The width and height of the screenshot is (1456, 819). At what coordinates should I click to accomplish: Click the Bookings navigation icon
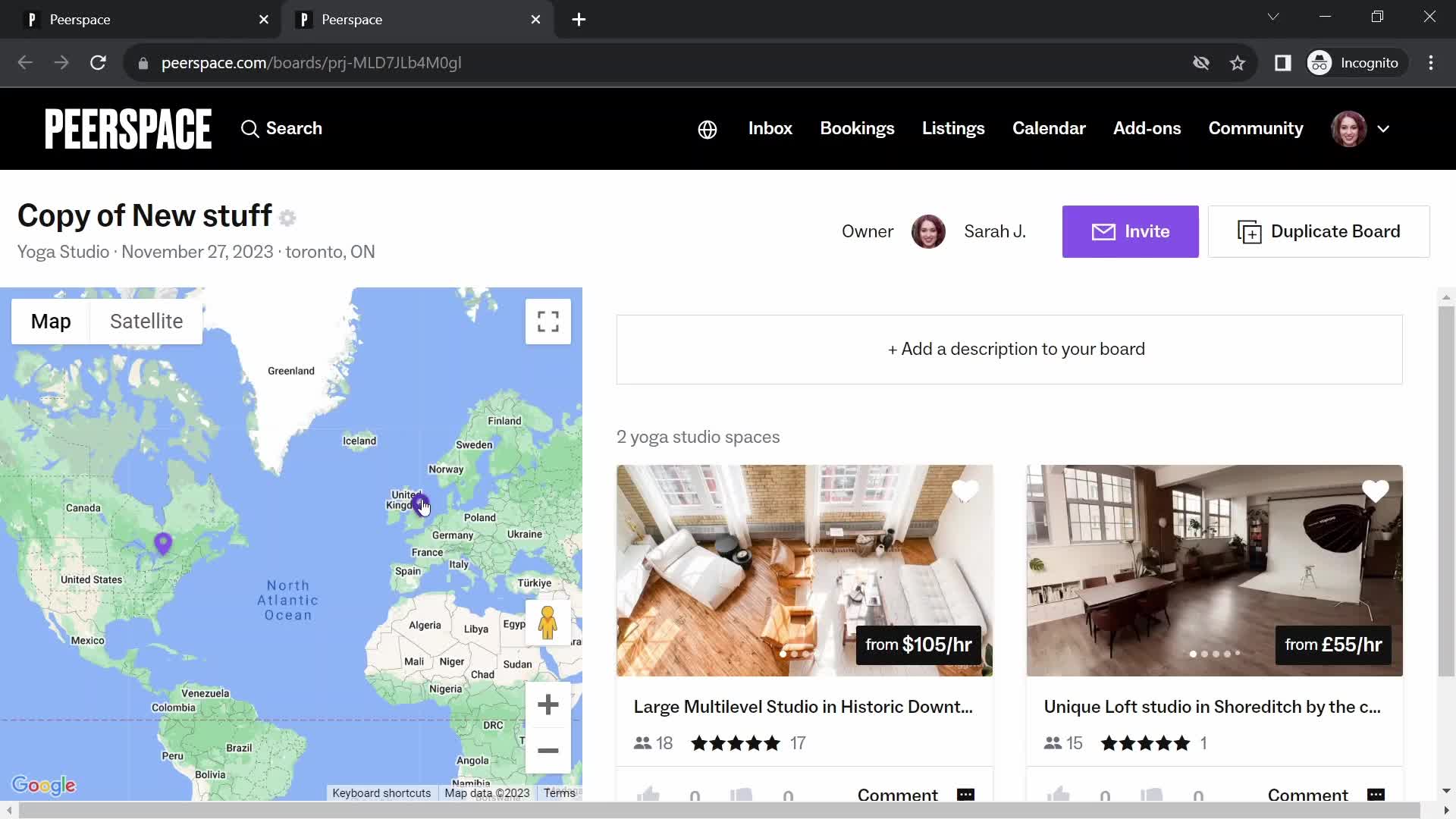pos(858,128)
